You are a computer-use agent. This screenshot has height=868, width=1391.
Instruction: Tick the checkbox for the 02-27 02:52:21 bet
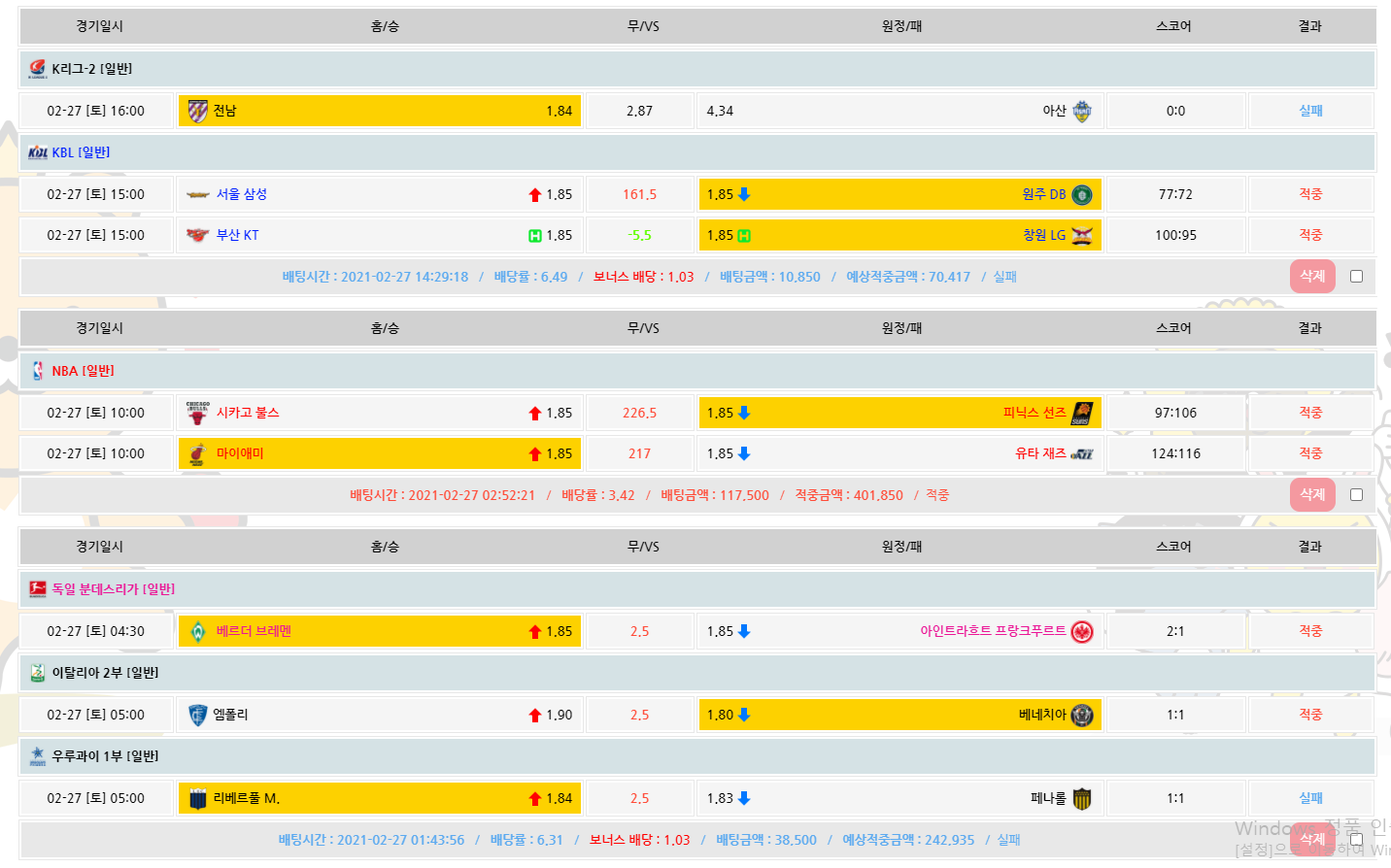coord(1356,495)
